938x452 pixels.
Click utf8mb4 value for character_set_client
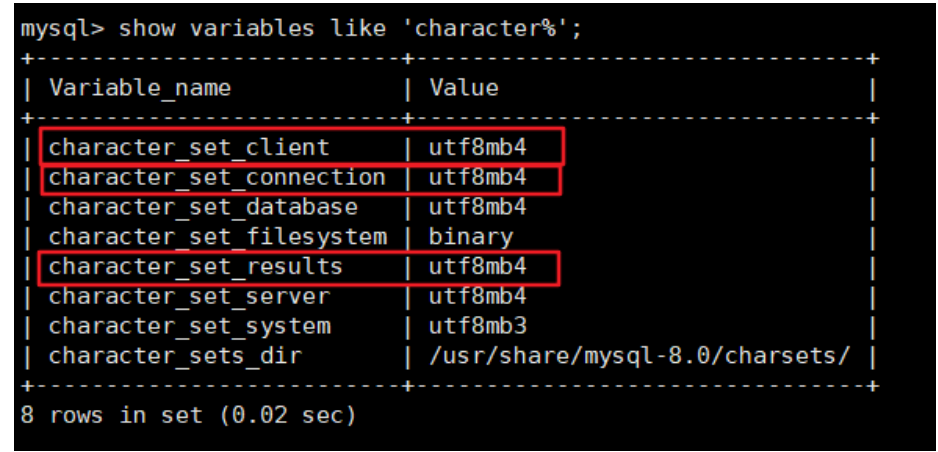477,147
